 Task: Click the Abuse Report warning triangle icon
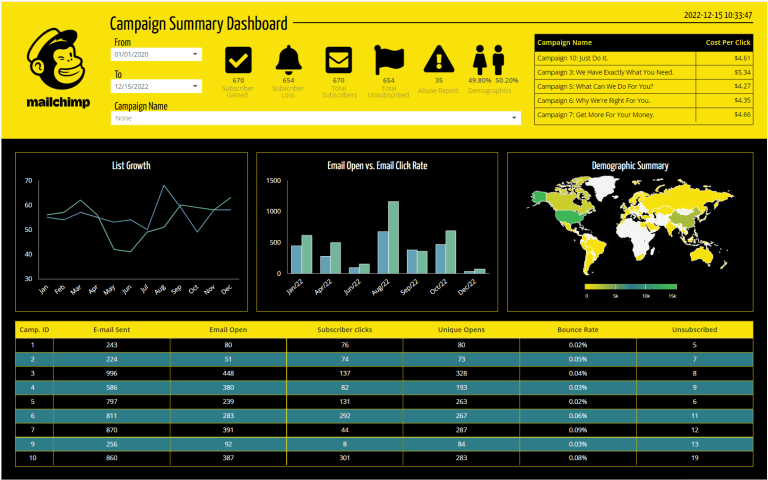439,59
